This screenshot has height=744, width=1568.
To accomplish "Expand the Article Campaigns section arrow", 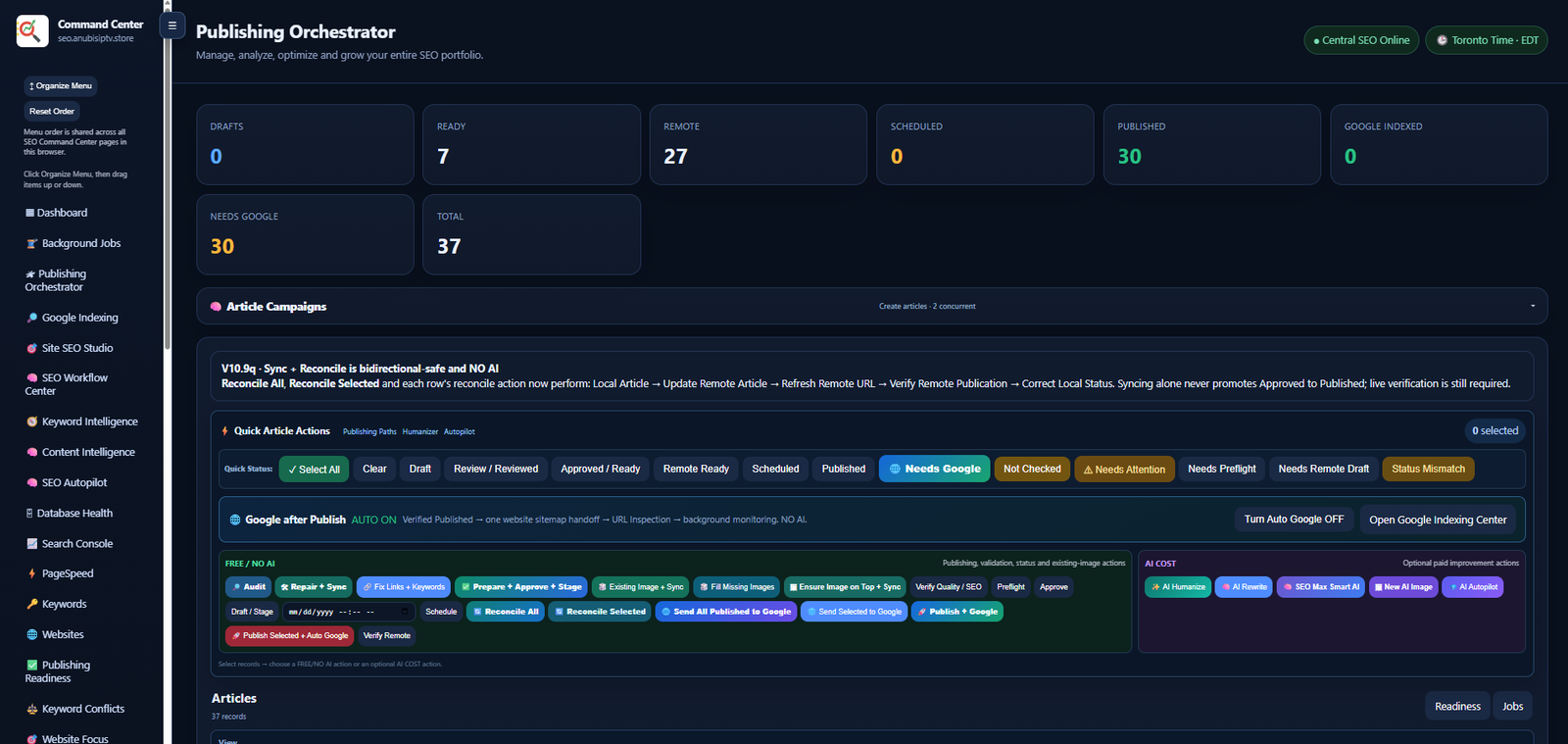I will point(1533,306).
